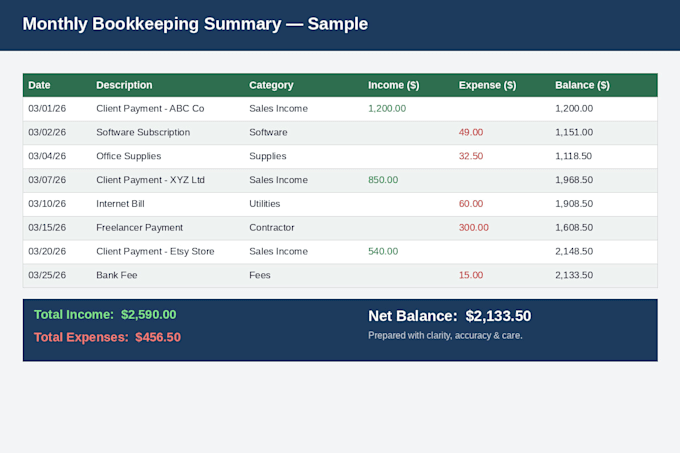Select the Bank Fee description
This screenshot has width=680, height=453.
tap(117, 275)
